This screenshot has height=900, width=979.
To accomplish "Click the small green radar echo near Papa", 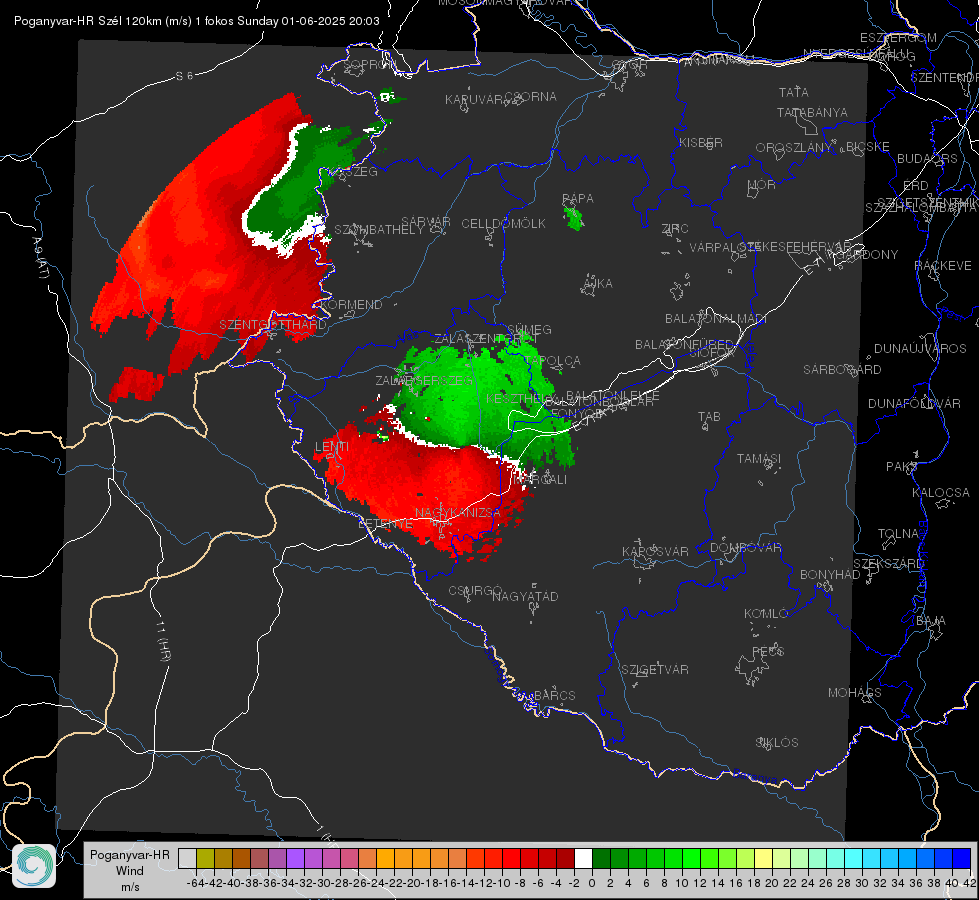I will coord(573,219).
